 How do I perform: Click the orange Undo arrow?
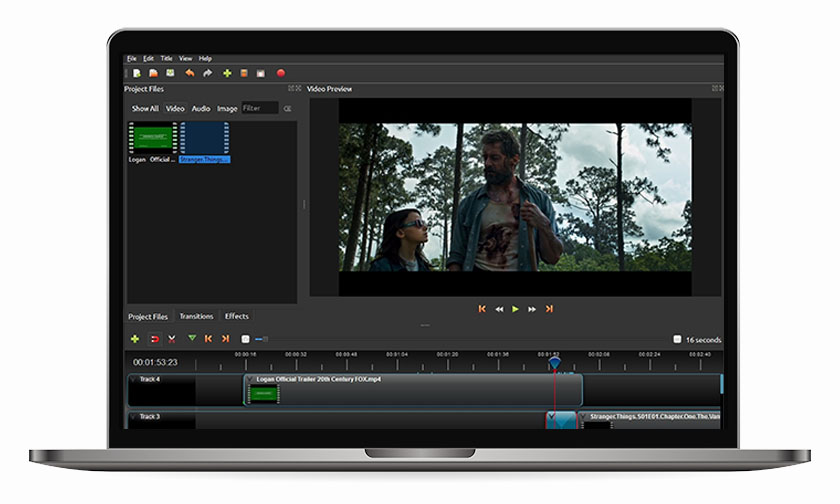[x=190, y=73]
